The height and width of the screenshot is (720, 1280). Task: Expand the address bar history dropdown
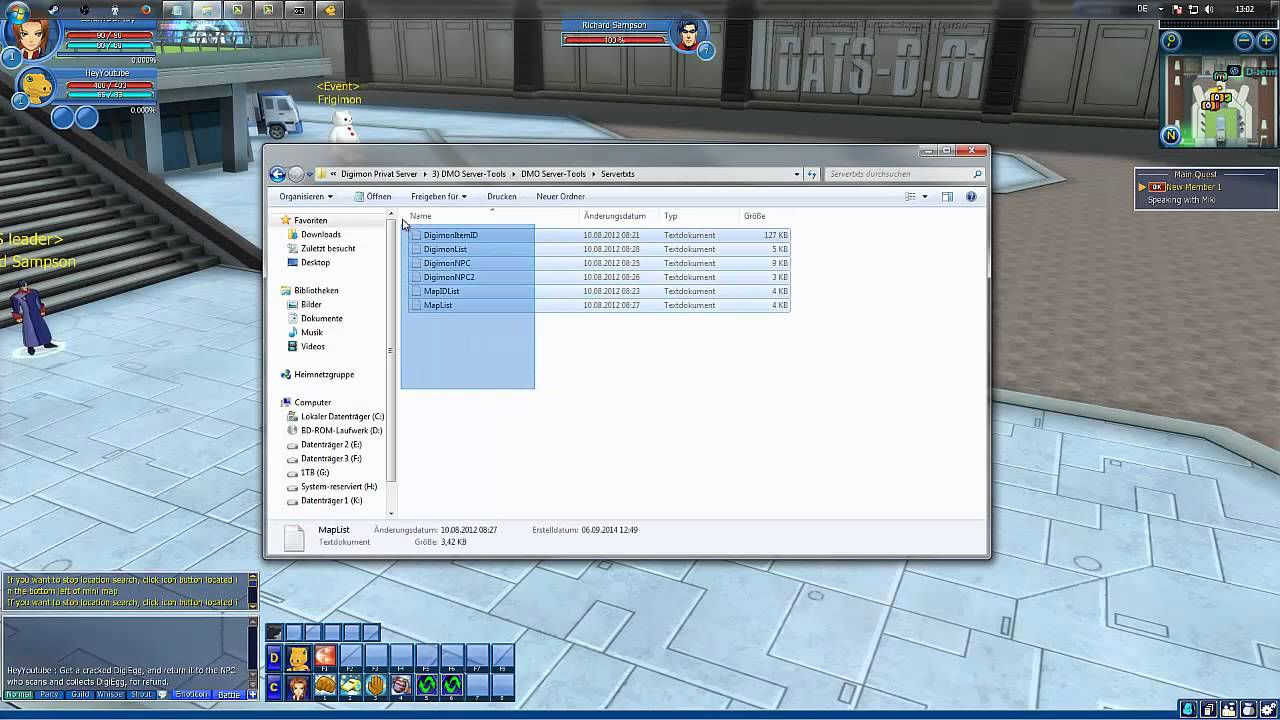pyautogui.click(x=797, y=174)
